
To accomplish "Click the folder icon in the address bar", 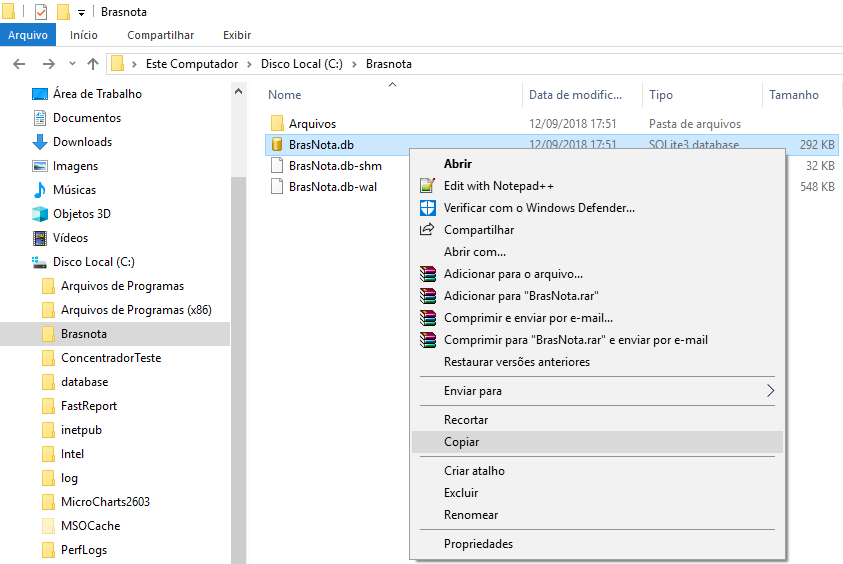I will tap(117, 64).
